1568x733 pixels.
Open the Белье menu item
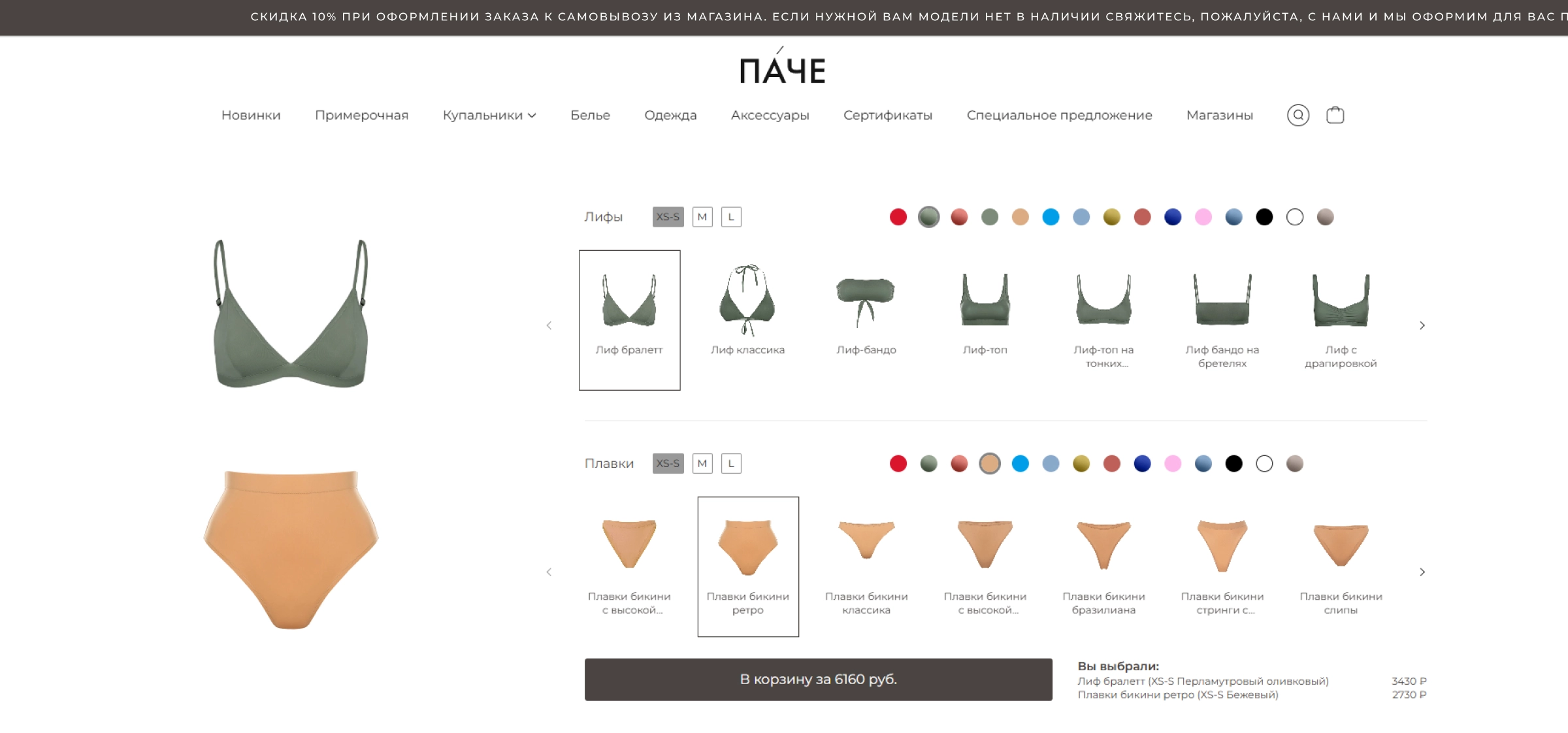pyautogui.click(x=590, y=115)
